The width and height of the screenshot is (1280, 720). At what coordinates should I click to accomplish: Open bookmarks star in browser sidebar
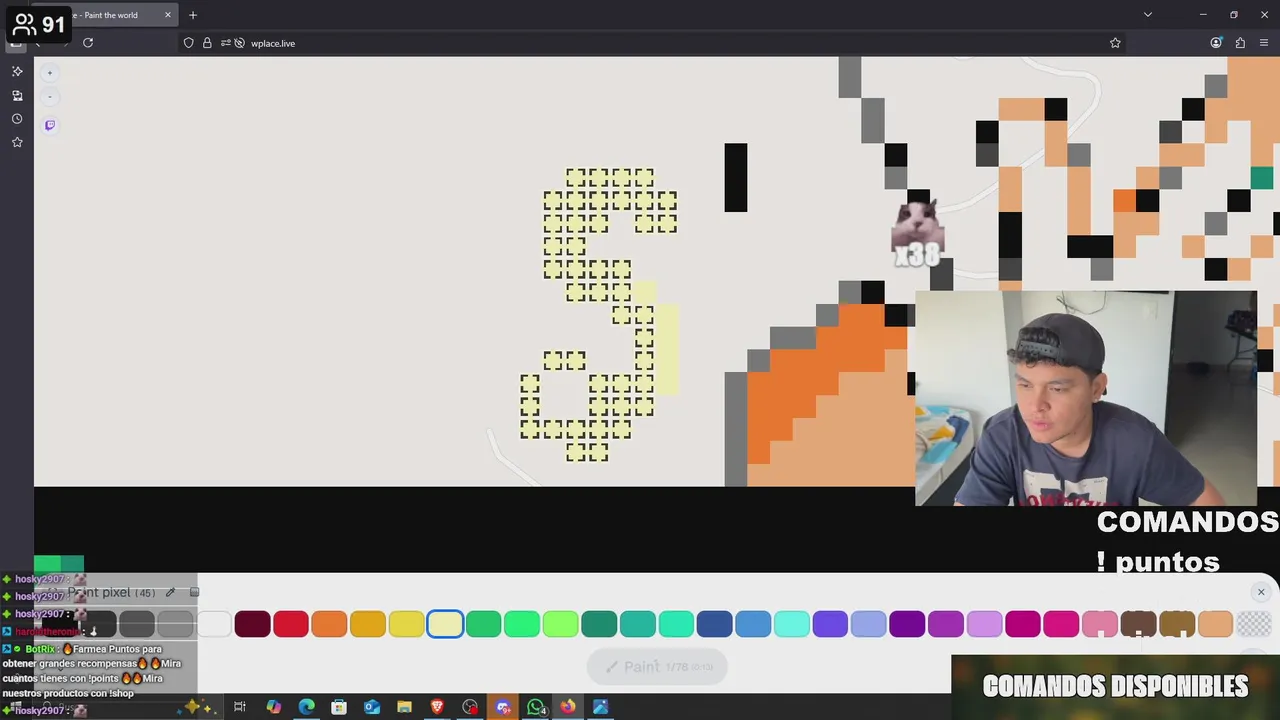(17, 142)
